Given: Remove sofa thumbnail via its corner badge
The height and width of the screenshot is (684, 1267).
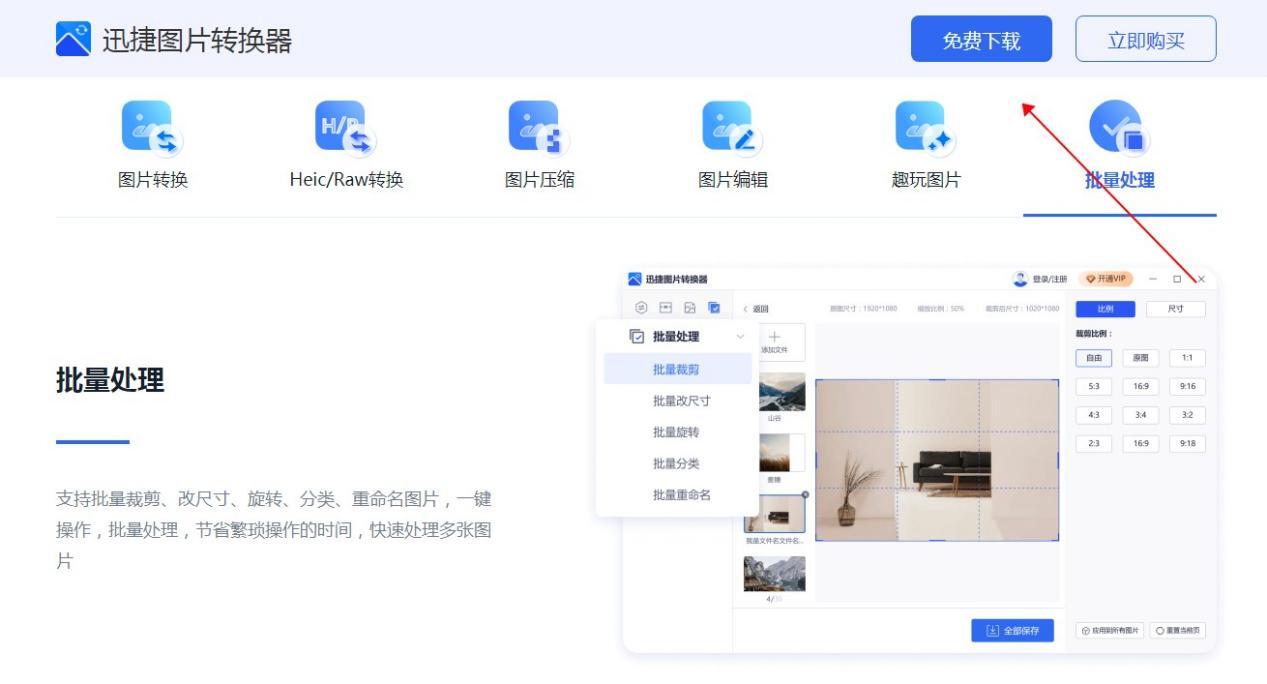Looking at the screenshot, I should (805, 495).
